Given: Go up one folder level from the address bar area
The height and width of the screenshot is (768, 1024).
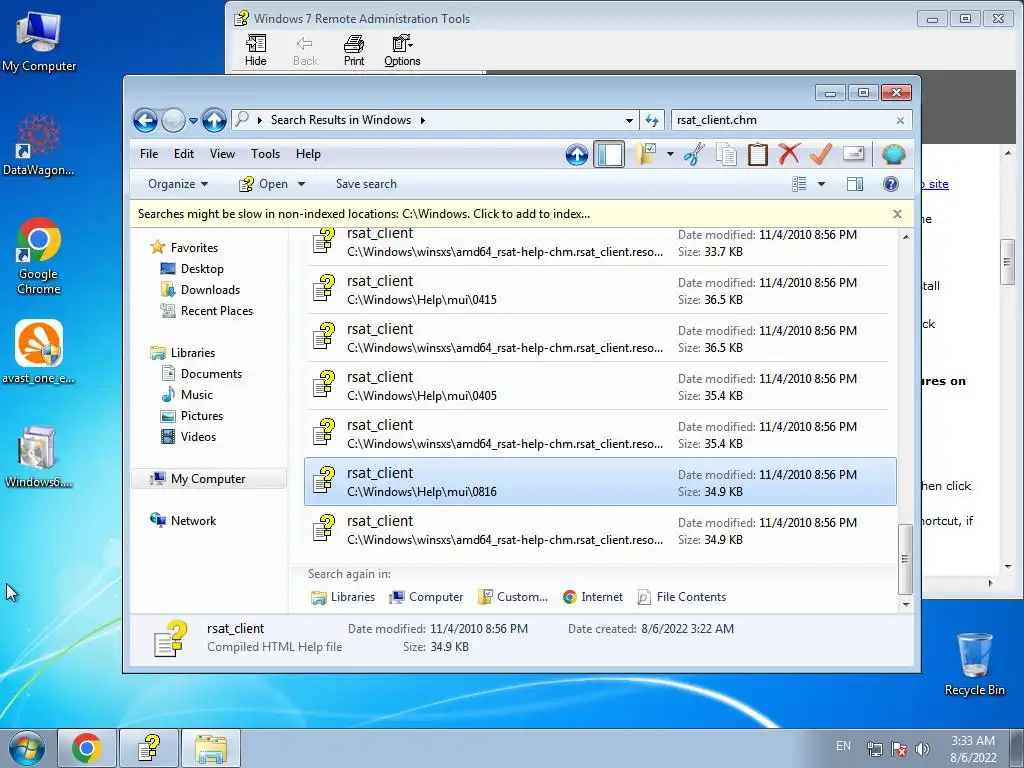Looking at the screenshot, I should tap(214, 120).
